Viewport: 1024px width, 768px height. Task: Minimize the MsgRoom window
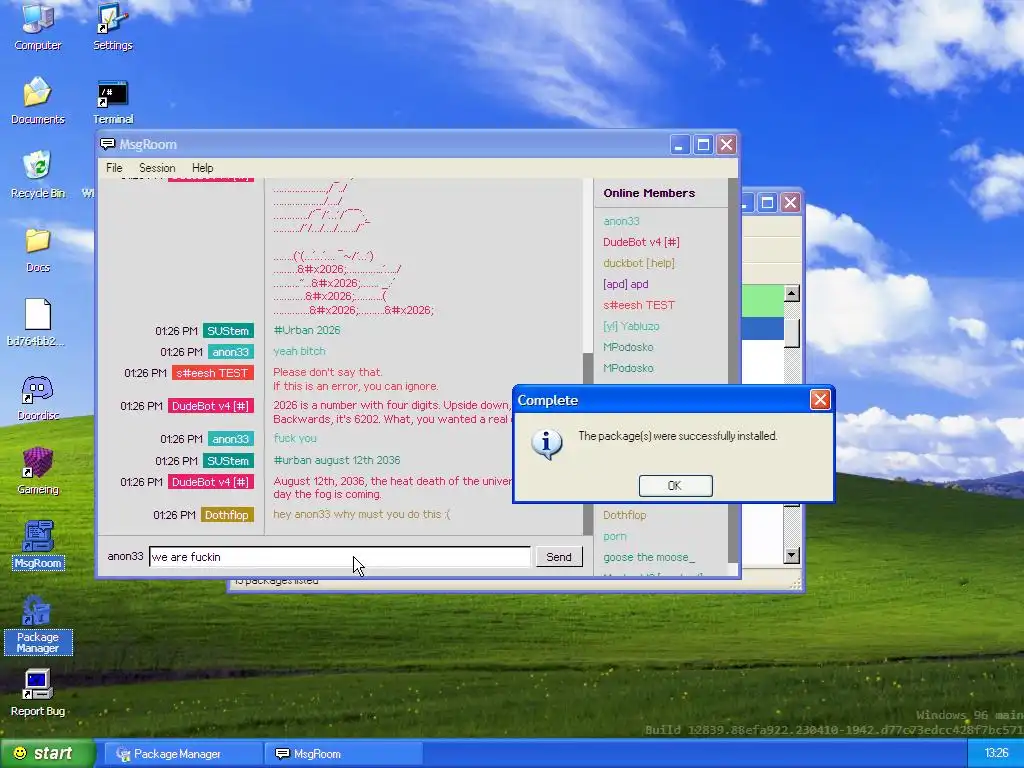pos(679,144)
